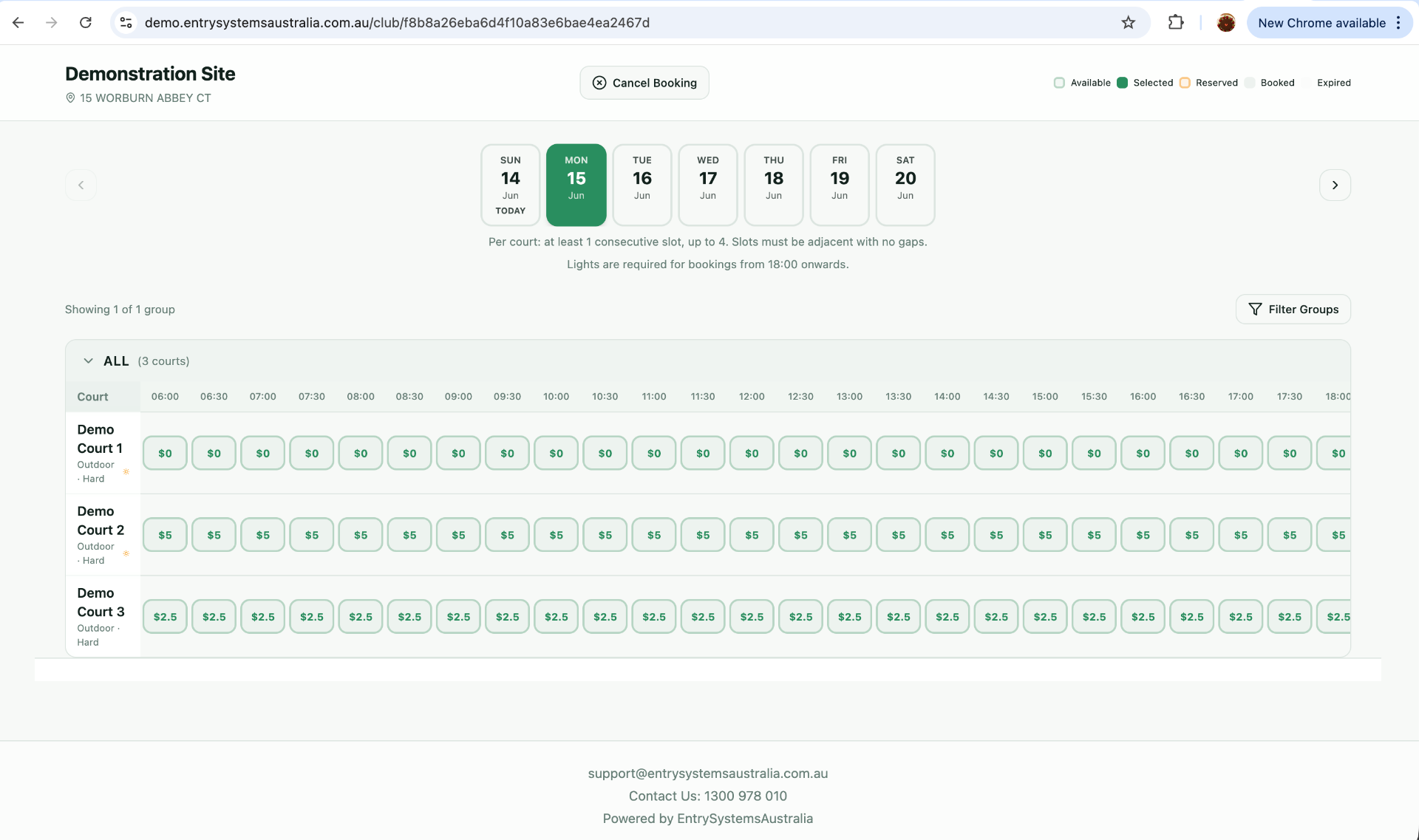1419x840 pixels.
Task: Click the Booked legend swatch
Action: coord(1250,83)
